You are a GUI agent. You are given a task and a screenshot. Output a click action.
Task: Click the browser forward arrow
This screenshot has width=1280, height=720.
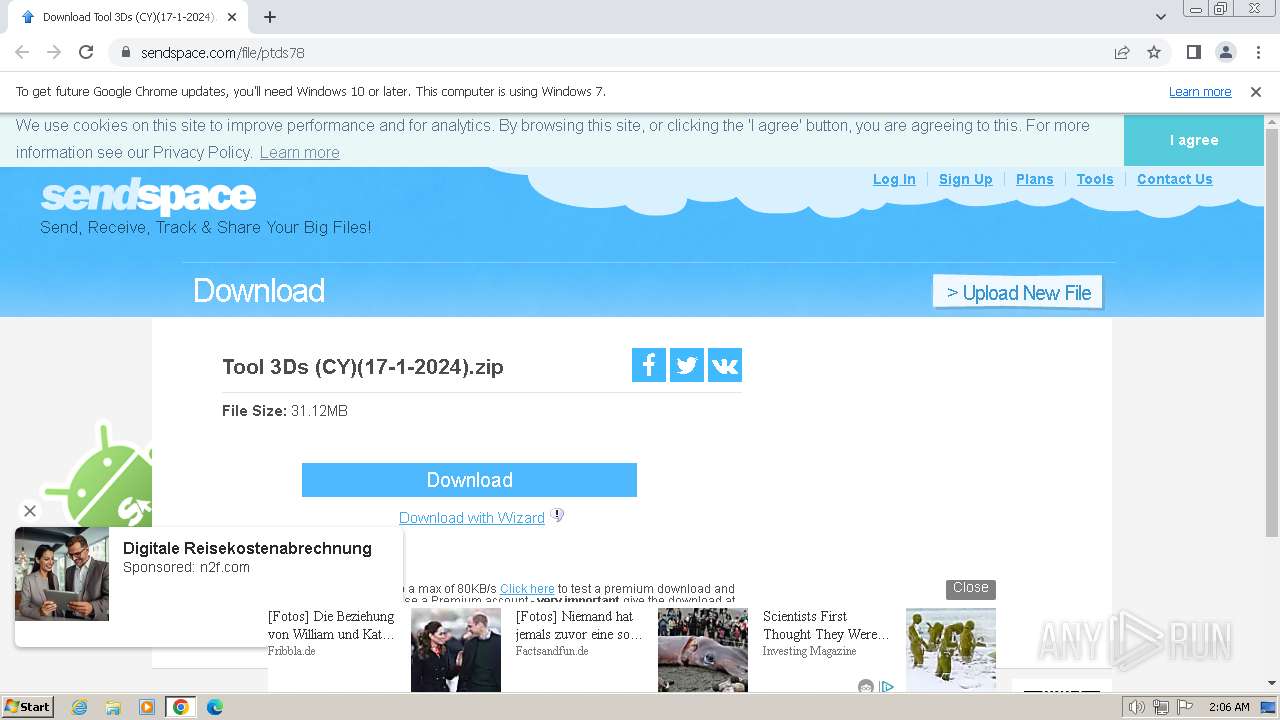coord(54,52)
